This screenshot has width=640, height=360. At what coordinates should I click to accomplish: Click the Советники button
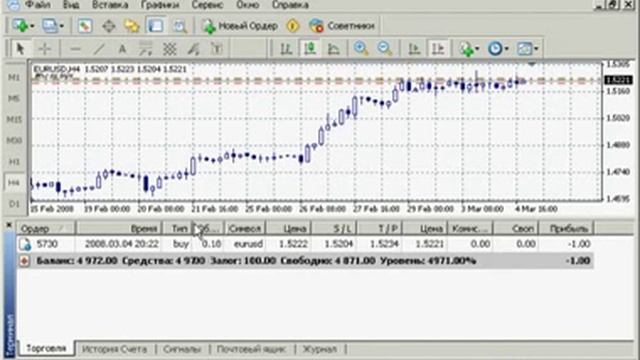pos(342,26)
